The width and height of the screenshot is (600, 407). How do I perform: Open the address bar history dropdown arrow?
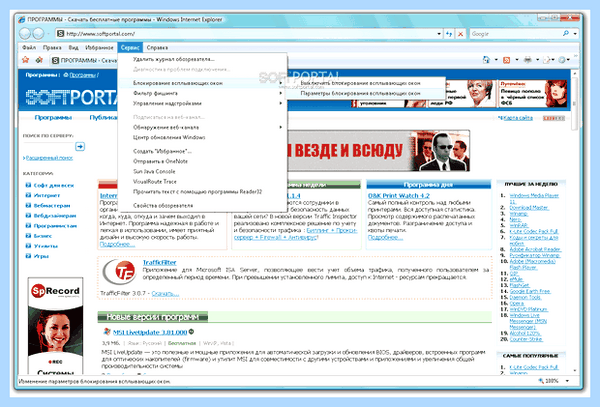coord(439,34)
